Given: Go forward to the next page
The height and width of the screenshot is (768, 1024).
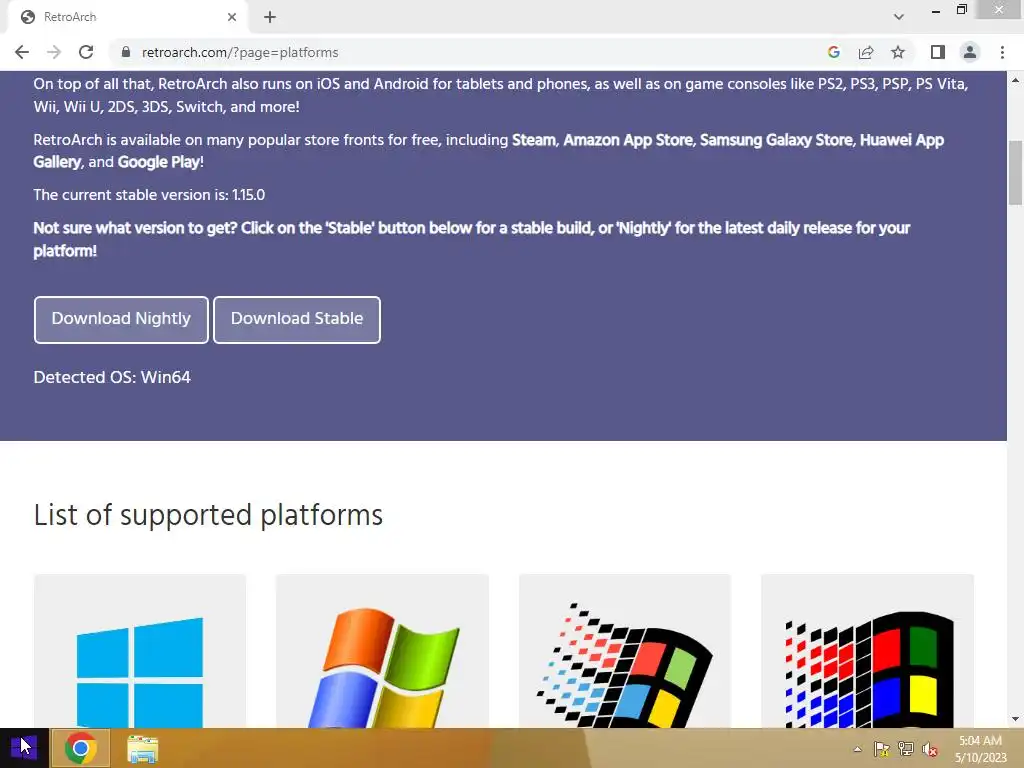Looking at the screenshot, I should (x=54, y=52).
